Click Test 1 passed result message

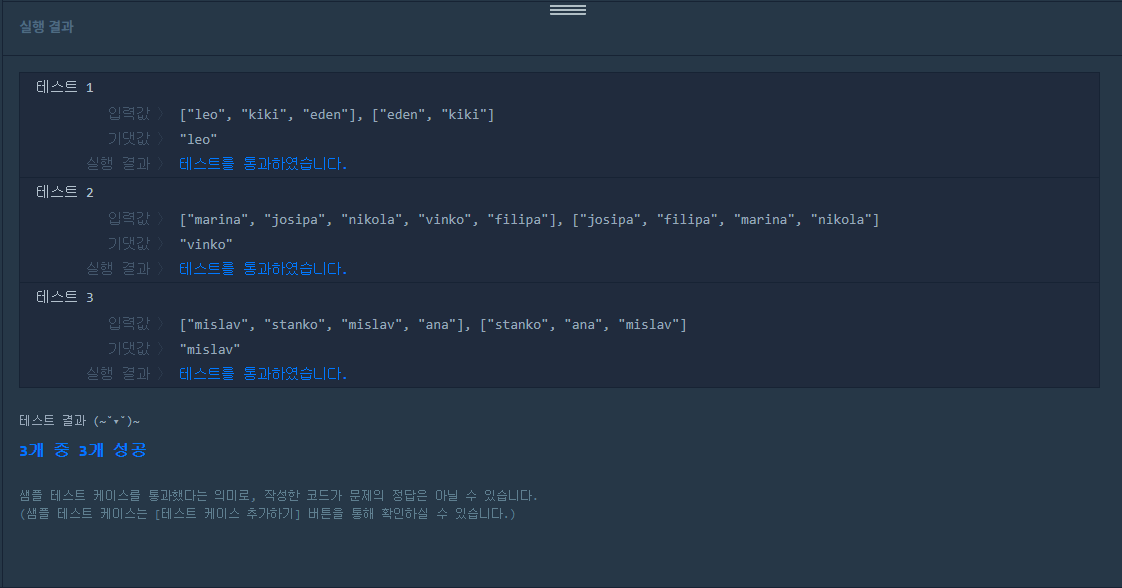pyautogui.click(x=263, y=164)
